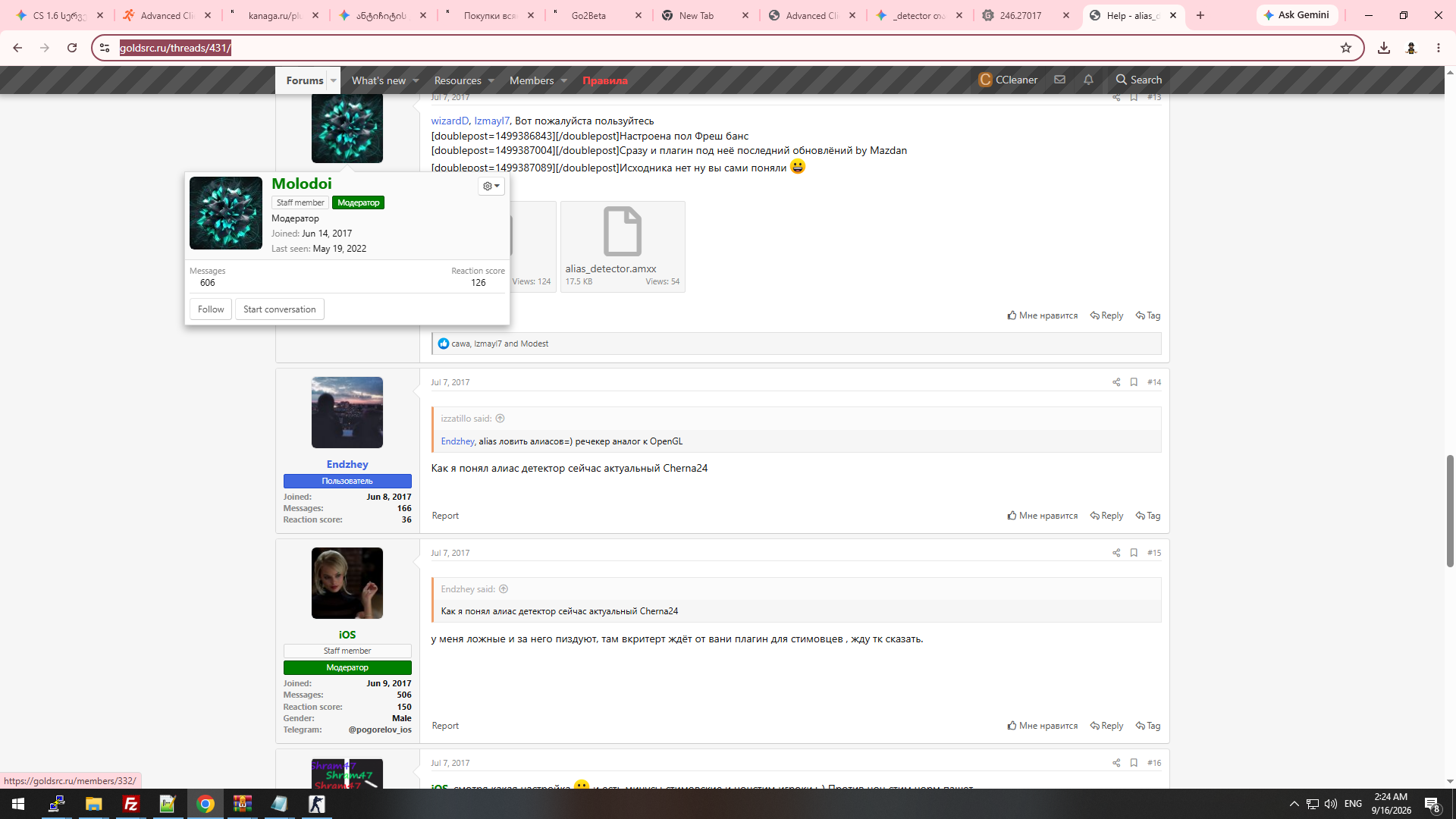This screenshot has height=819, width=1456.
Task: Open permalink #15
Action: tap(1154, 553)
